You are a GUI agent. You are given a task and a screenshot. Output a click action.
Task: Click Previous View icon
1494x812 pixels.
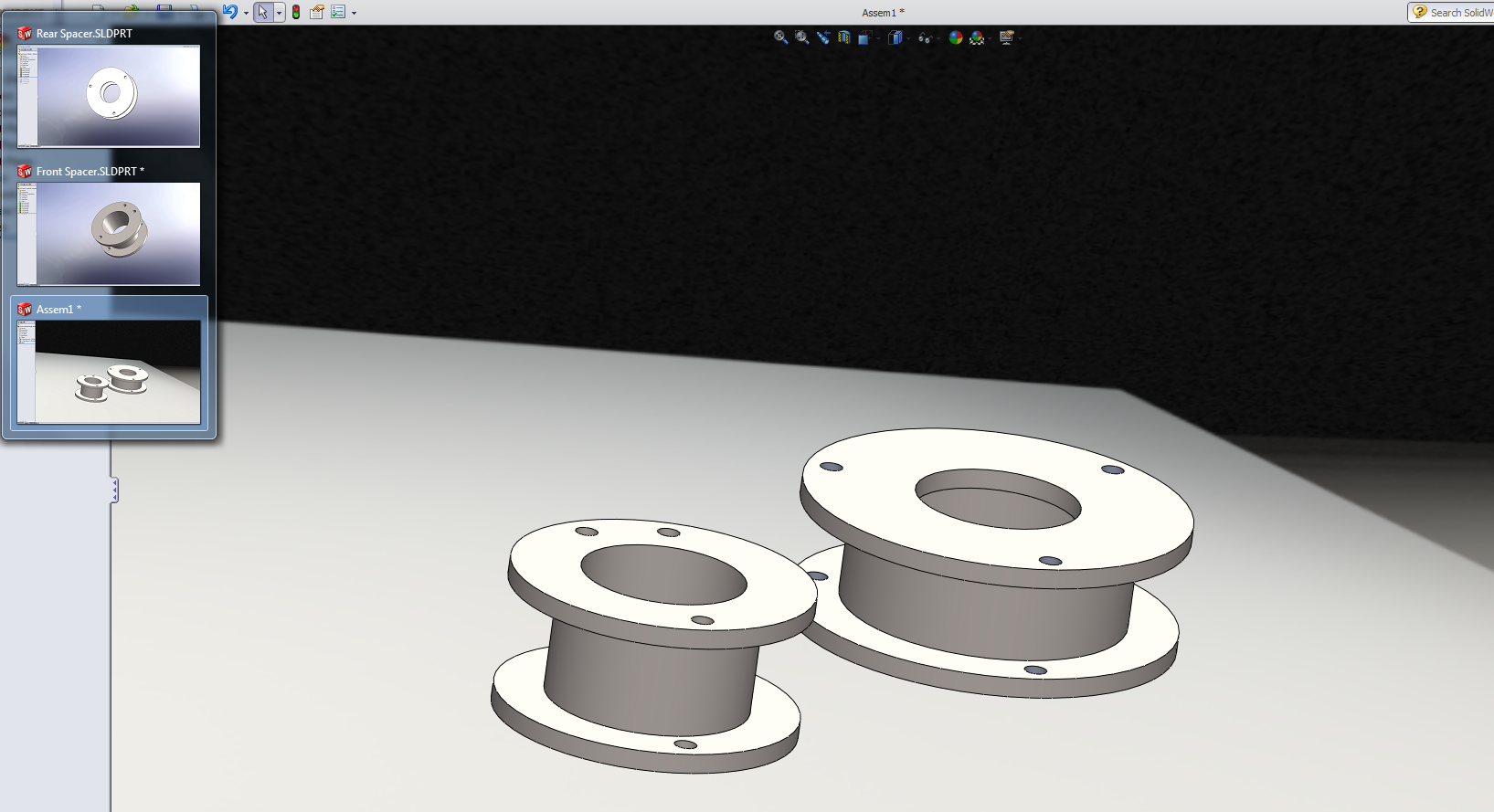coord(823,37)
